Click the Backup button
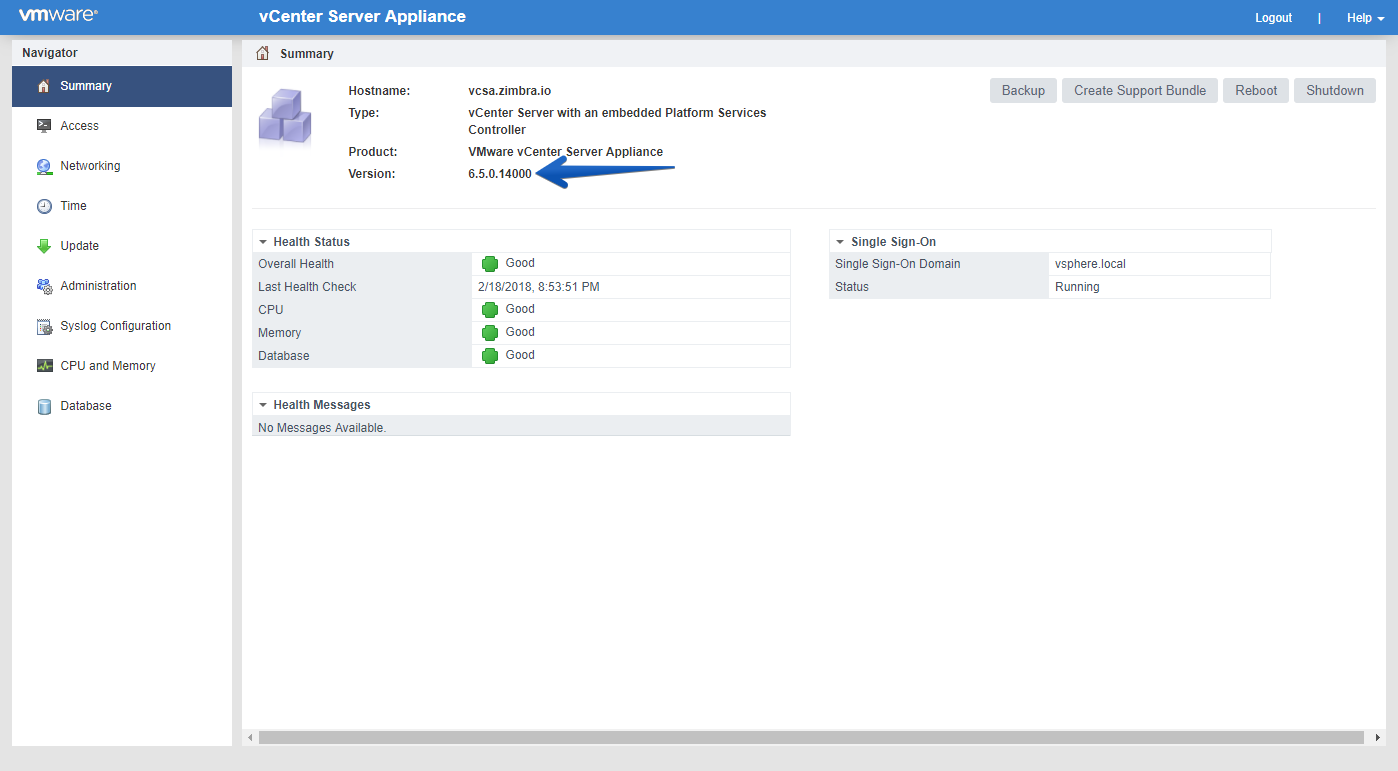Viewport: 1398px width, 771px height. [x=1023, y=90]
